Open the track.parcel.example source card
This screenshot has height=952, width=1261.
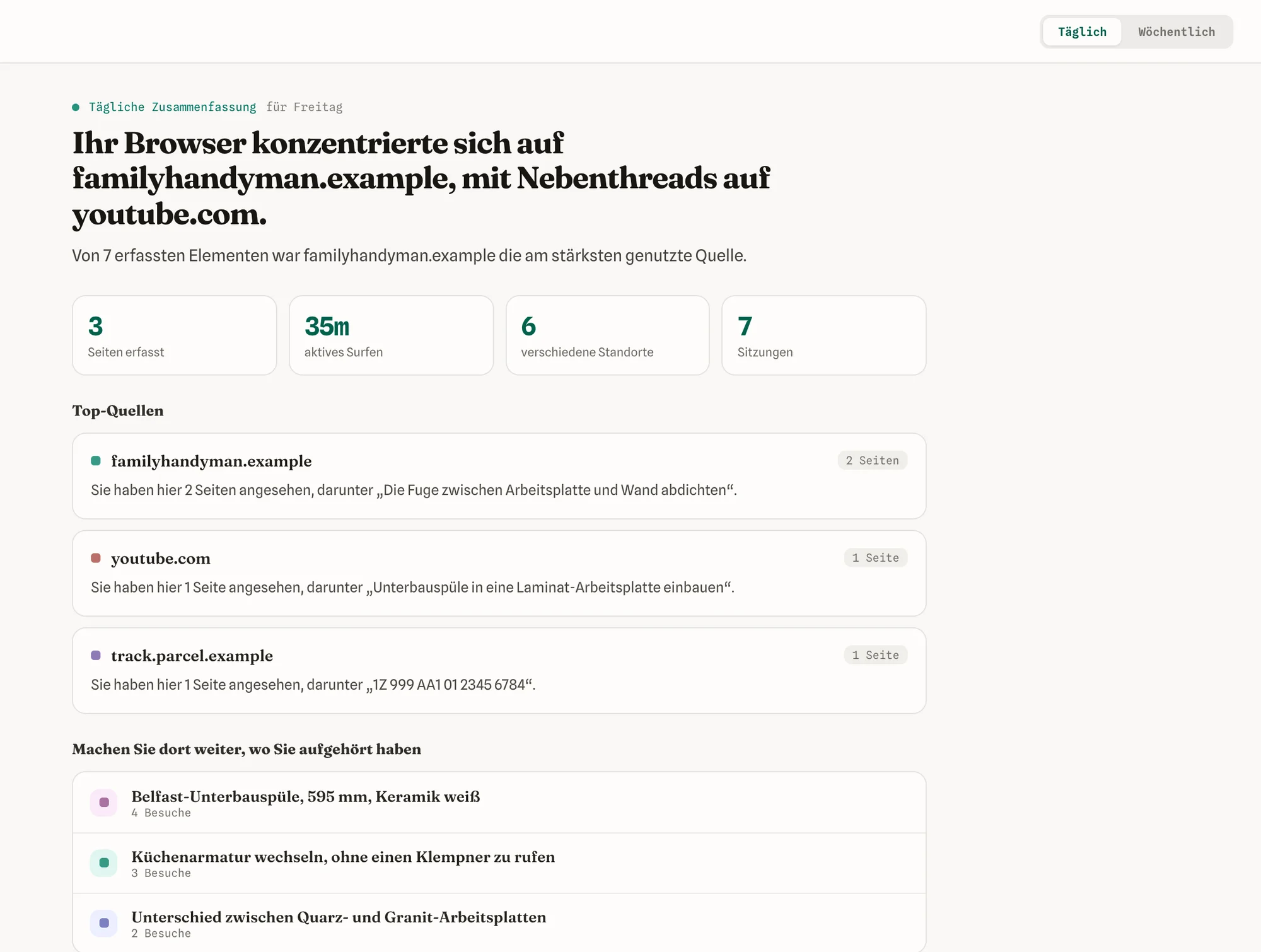[499, 671]
